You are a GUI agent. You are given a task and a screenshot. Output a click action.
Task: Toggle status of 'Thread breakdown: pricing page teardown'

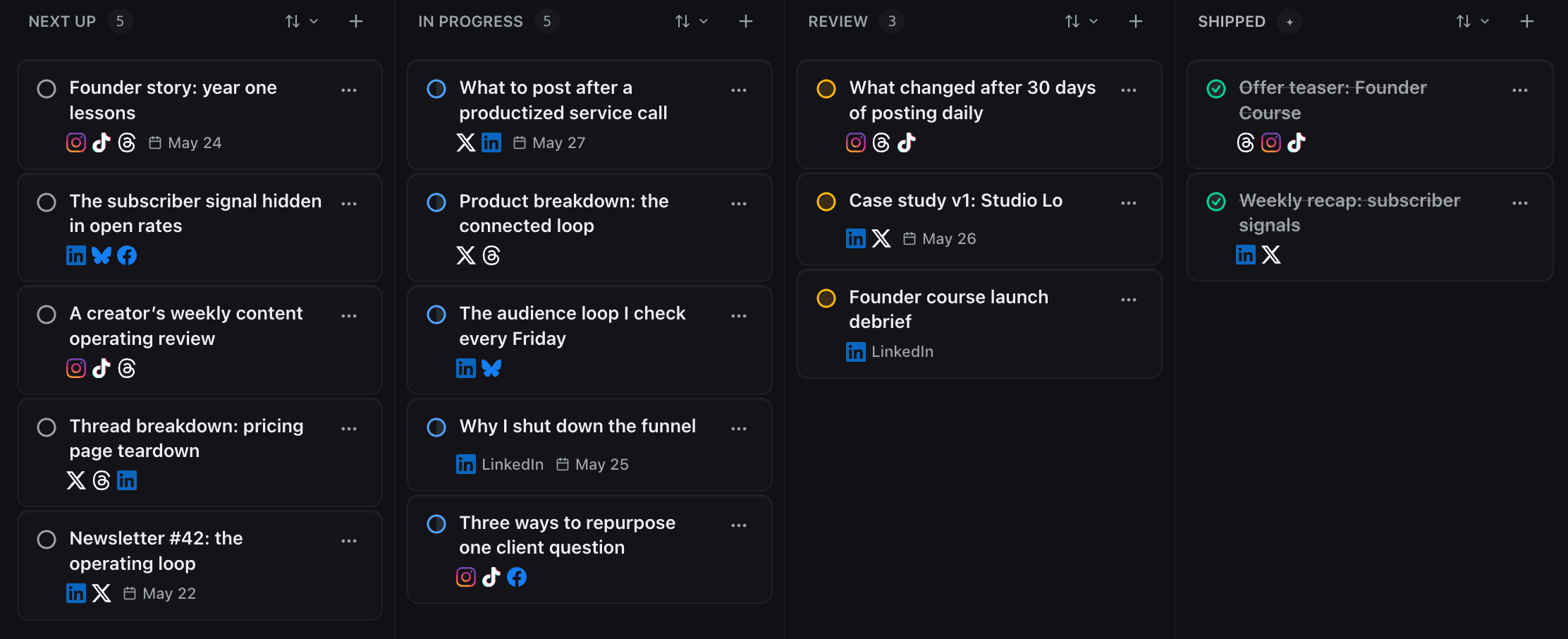click(47, 427)
